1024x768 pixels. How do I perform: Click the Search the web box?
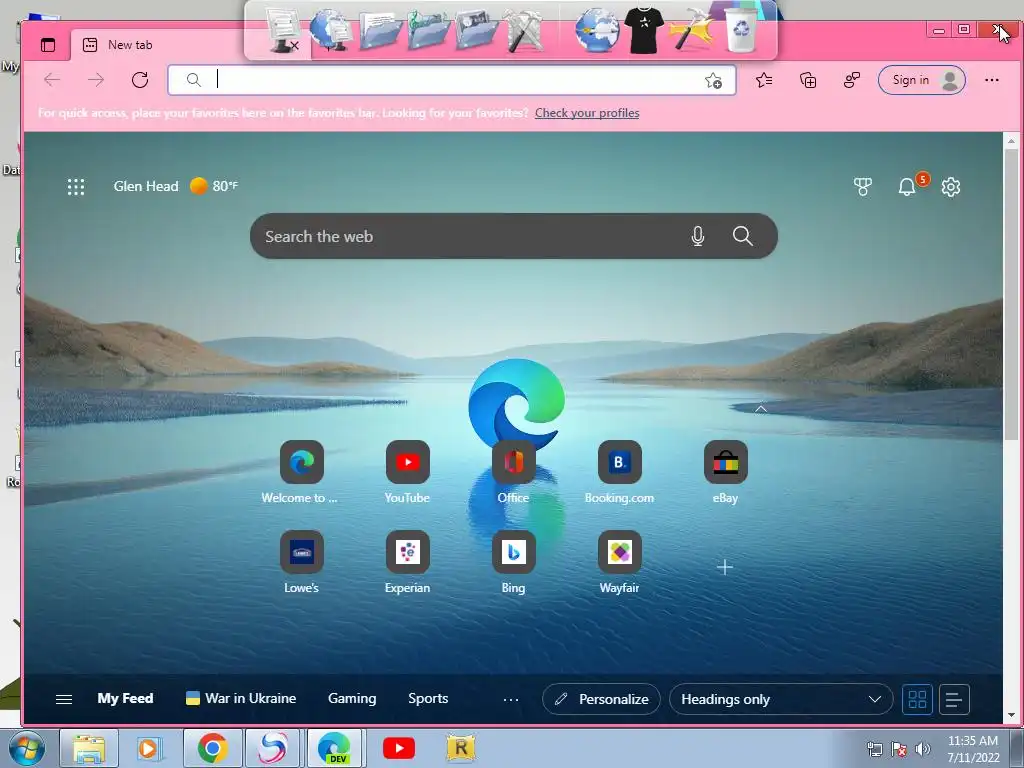[513, 236]
